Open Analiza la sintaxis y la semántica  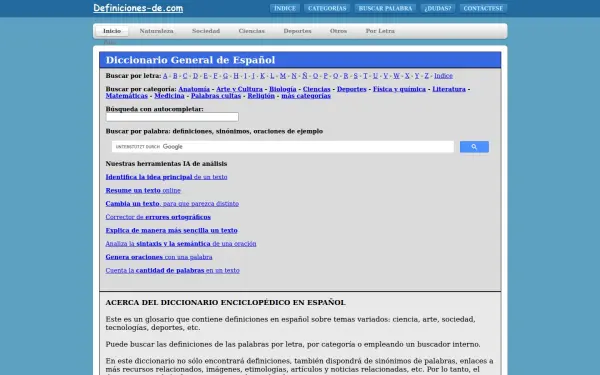[x=181, y=244]
